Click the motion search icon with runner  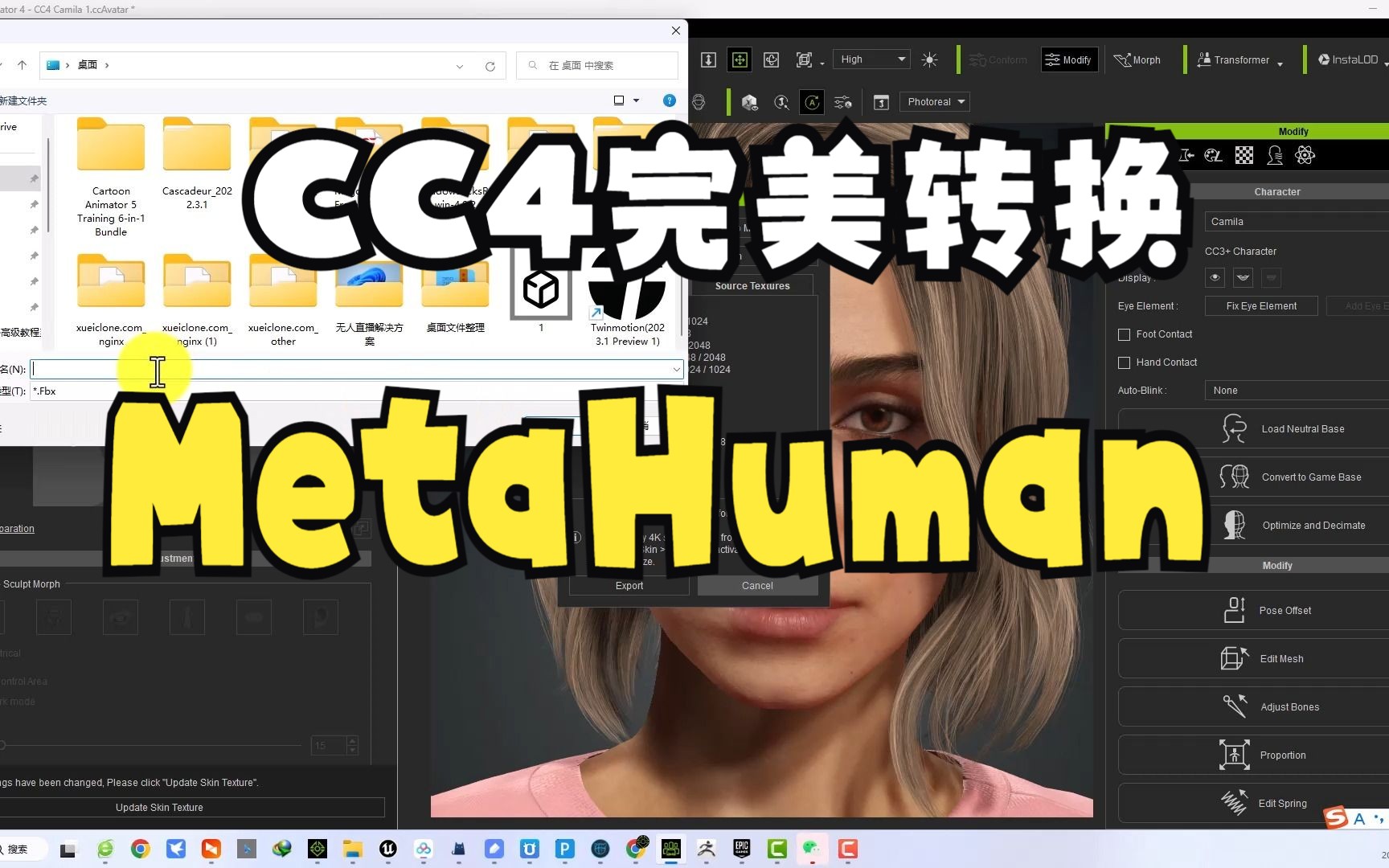[x=781, y=102]
